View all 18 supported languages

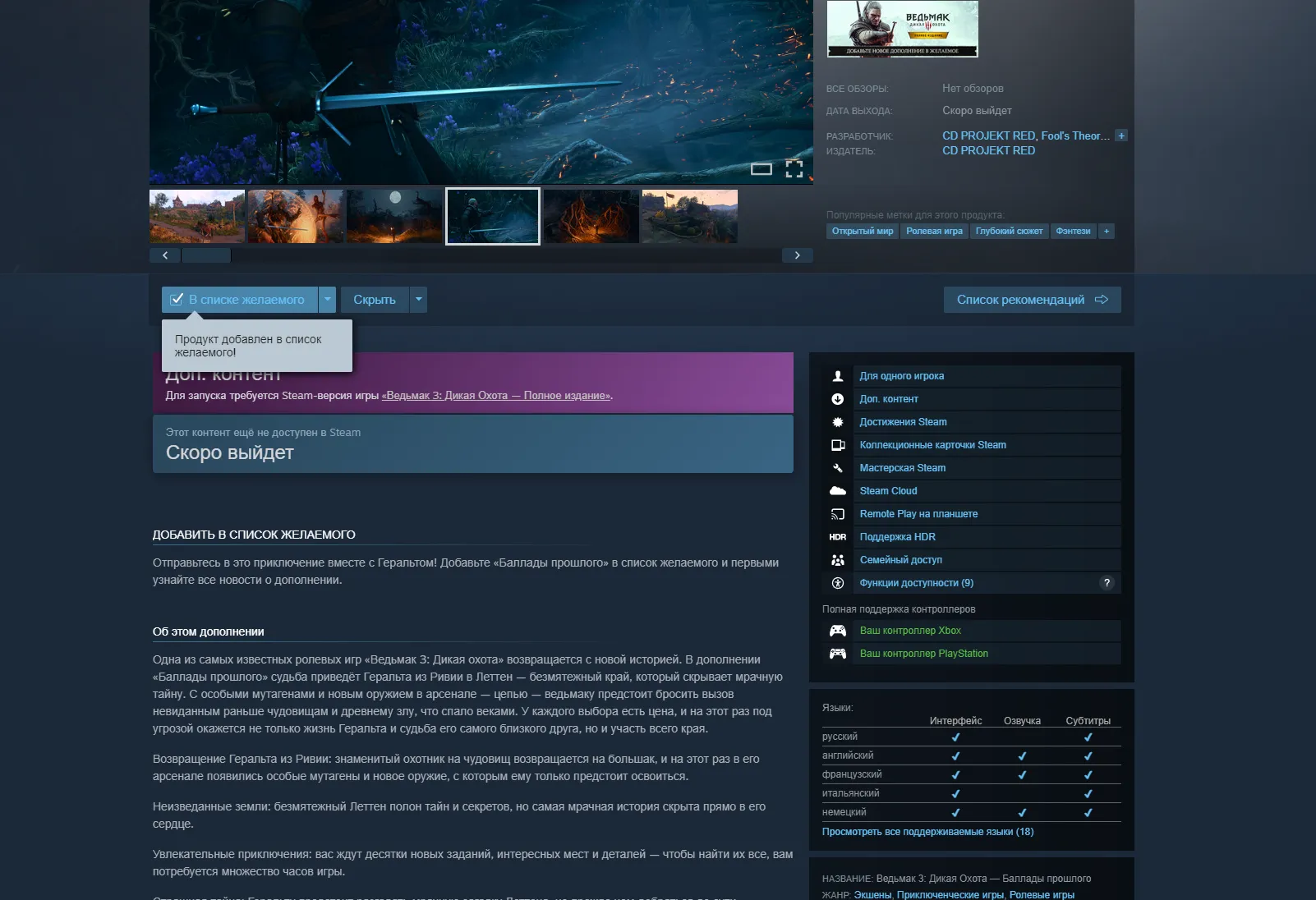point(927,832)
